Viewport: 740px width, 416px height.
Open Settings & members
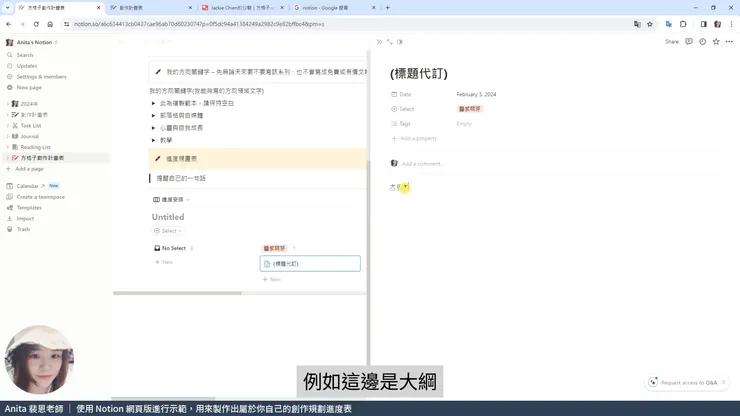(x=41, y=76)
